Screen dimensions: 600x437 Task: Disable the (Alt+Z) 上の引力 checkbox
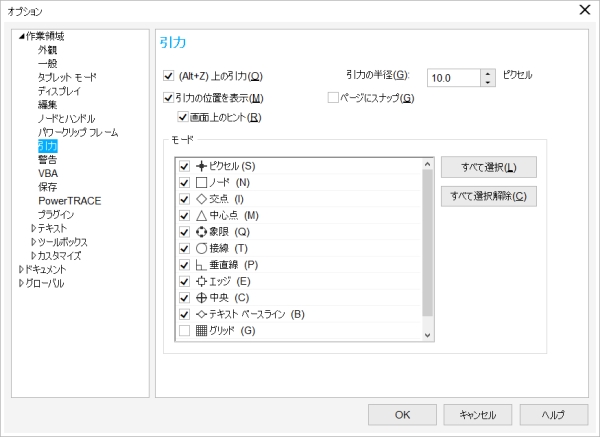coord(168,76)
